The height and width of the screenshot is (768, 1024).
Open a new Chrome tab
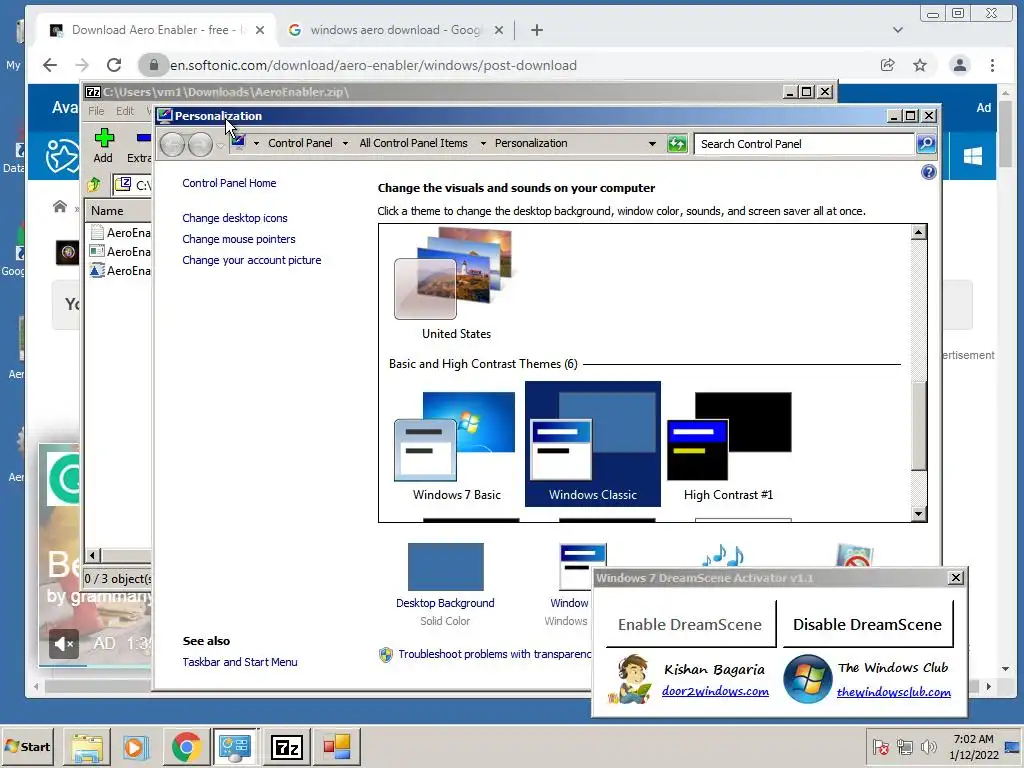(x=536, y=30)
